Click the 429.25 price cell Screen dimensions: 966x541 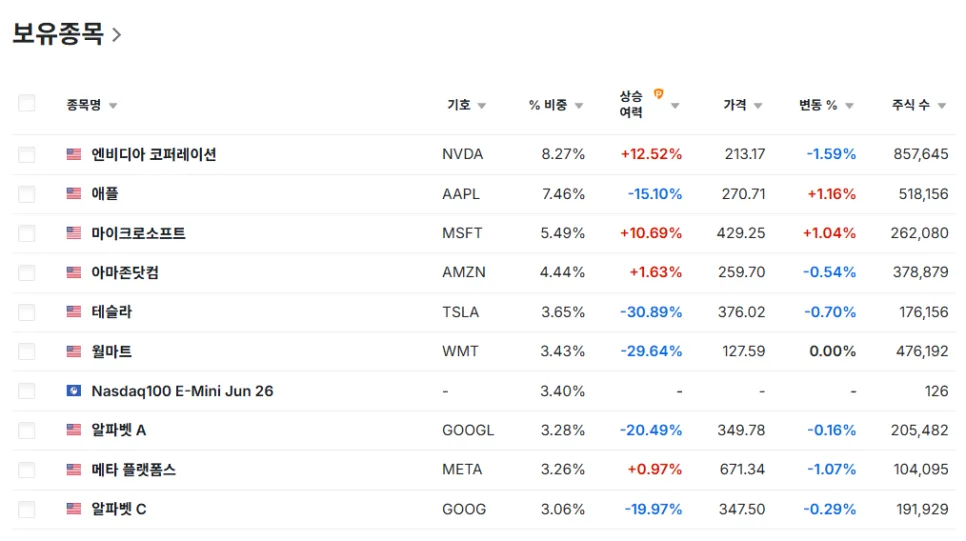point(741,233)
